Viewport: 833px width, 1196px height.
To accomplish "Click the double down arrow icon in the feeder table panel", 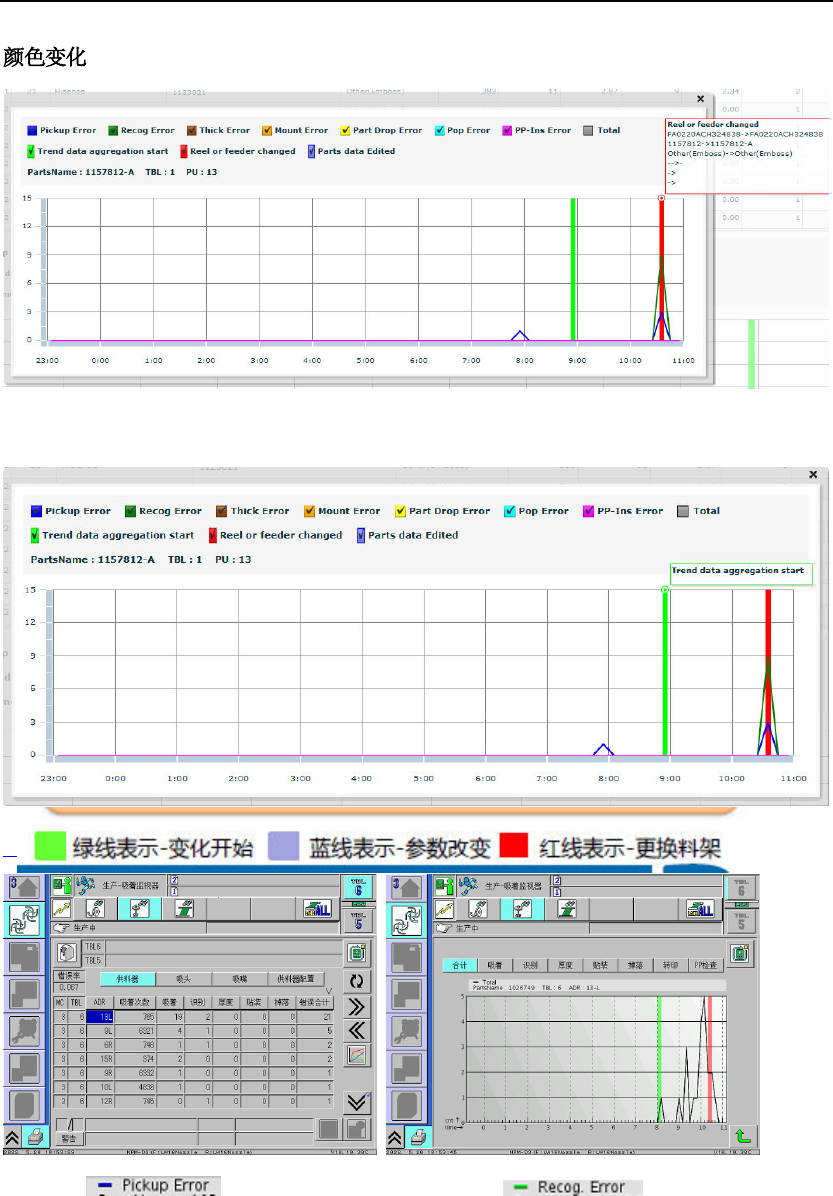I will click(x=357, y=1102).
